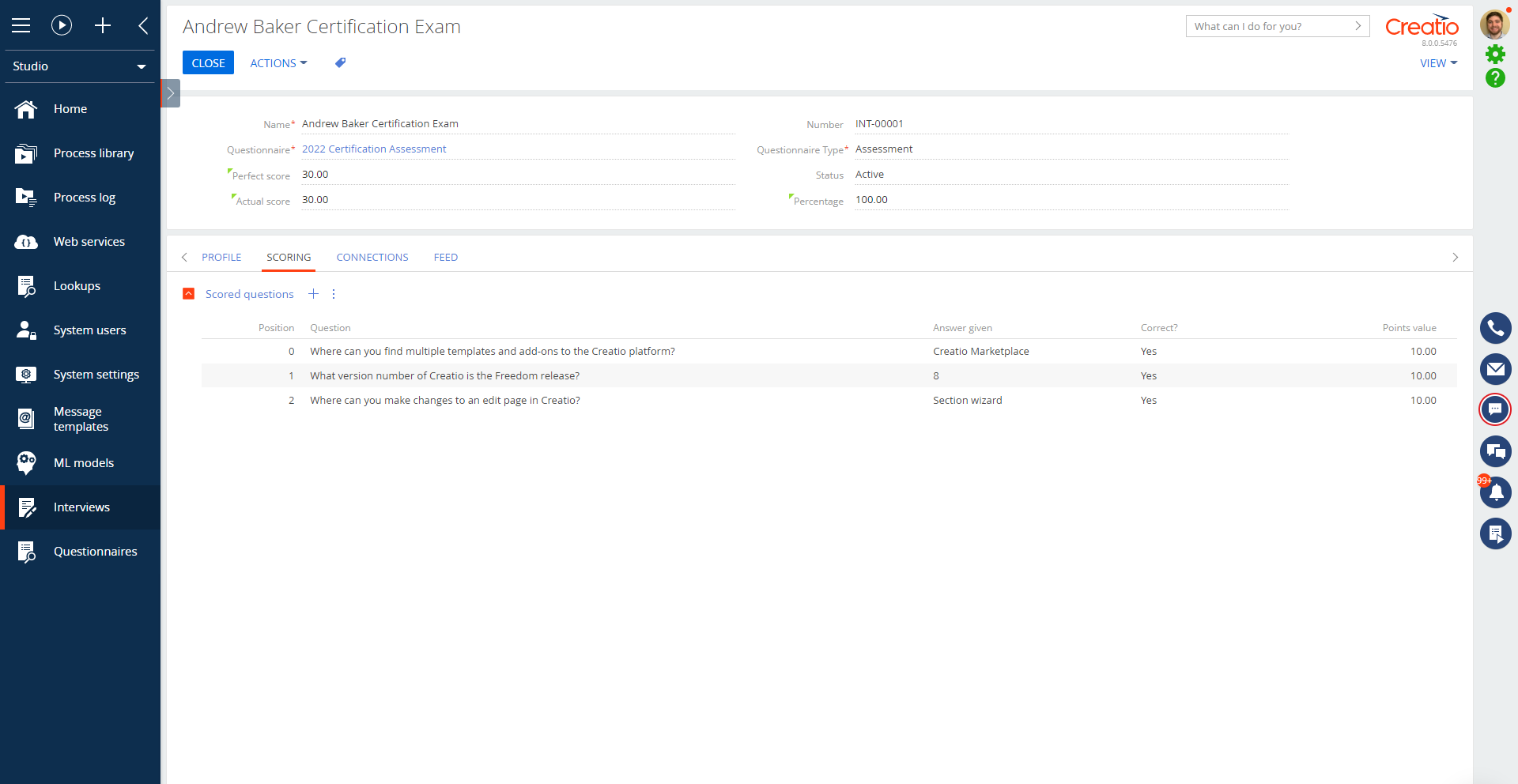Open the answer link 8
The image size is (1518, 784).
[936, 376]
